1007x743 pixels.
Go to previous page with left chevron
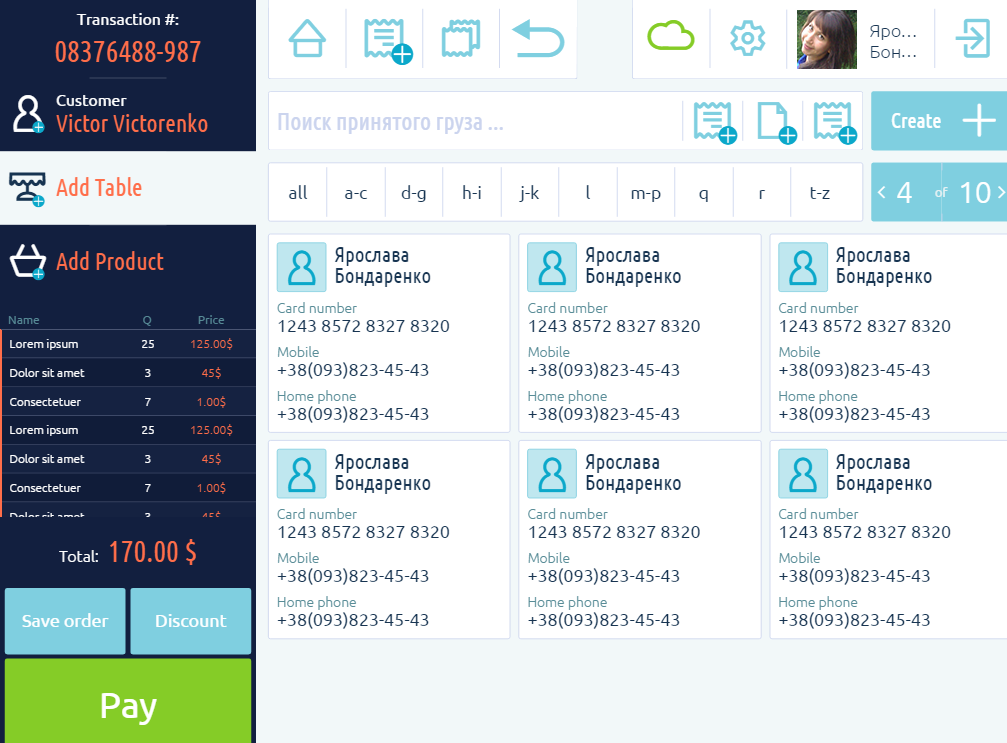(x=882, y=192)
